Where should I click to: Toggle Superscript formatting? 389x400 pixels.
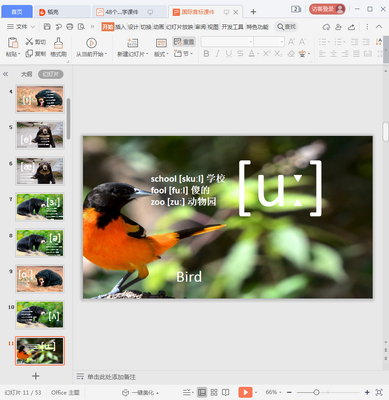(x=266, y=53)
